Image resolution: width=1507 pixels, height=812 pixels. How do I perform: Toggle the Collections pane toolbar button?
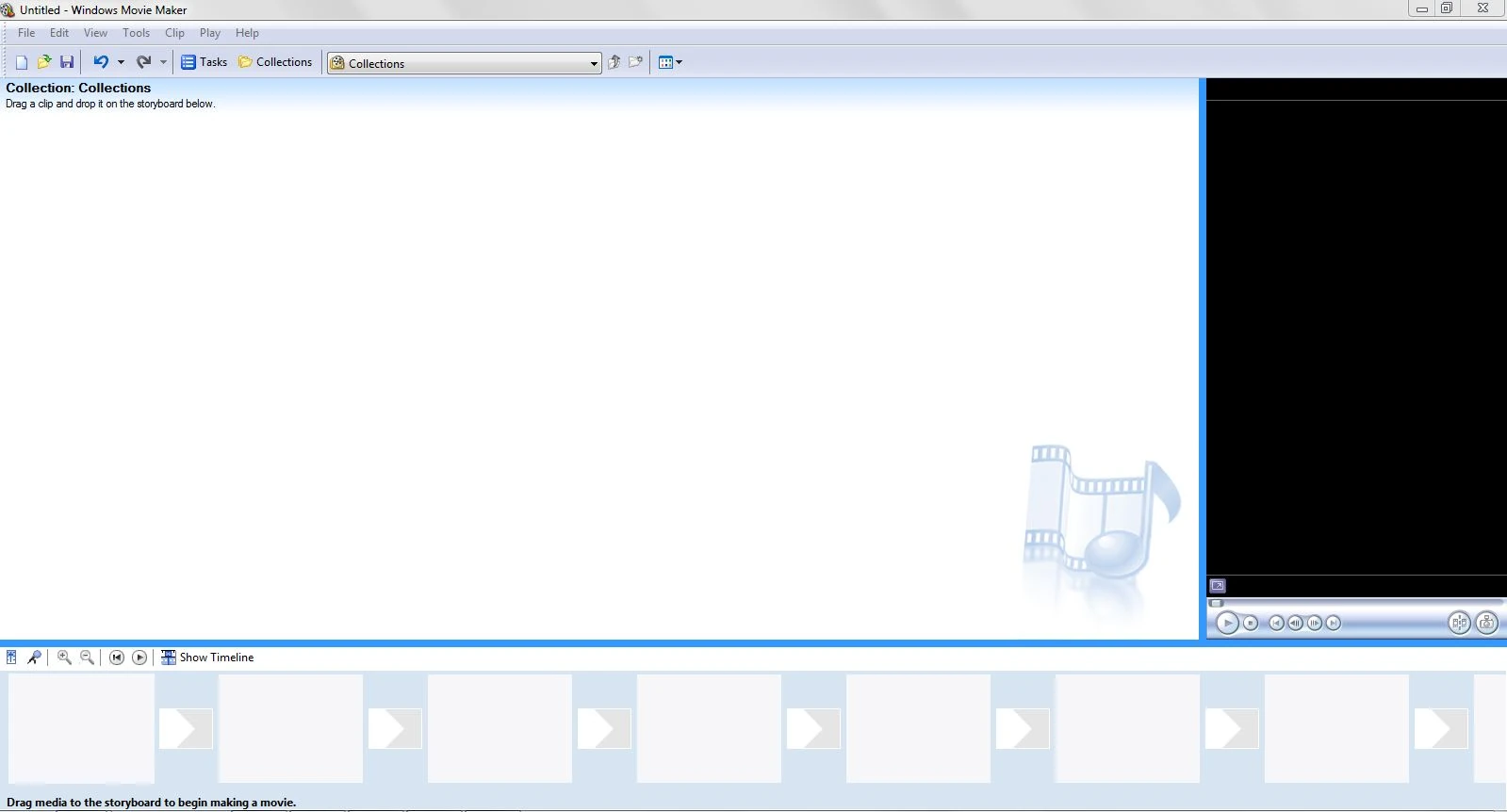click(275, 62)
